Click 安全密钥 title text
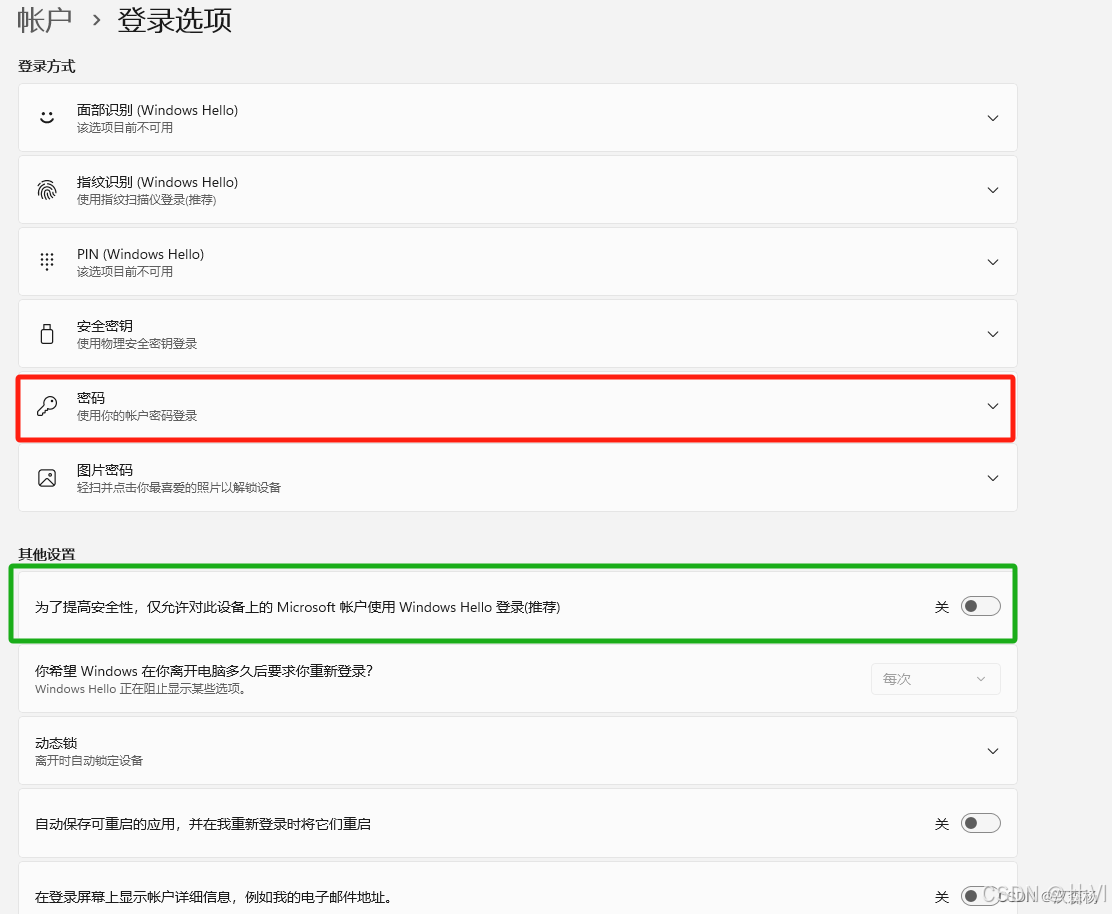This screenshot has width=1112, height=914. 105,326
